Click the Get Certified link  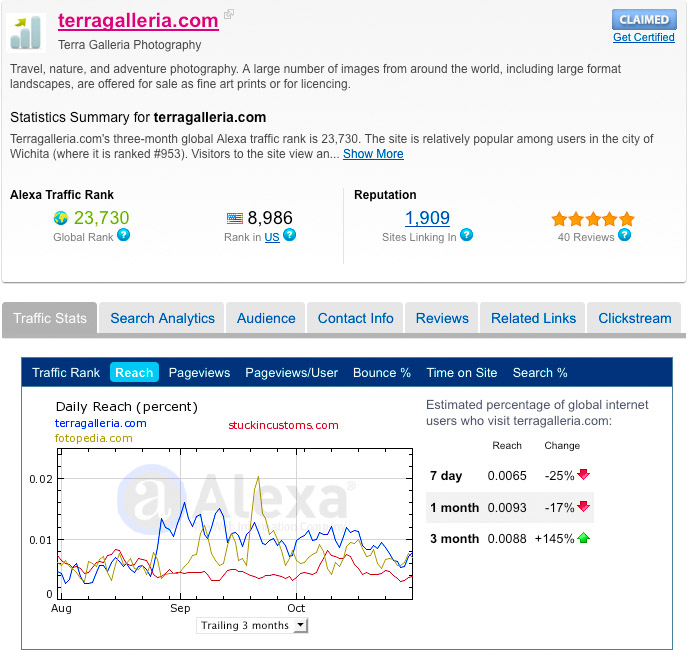644,37
